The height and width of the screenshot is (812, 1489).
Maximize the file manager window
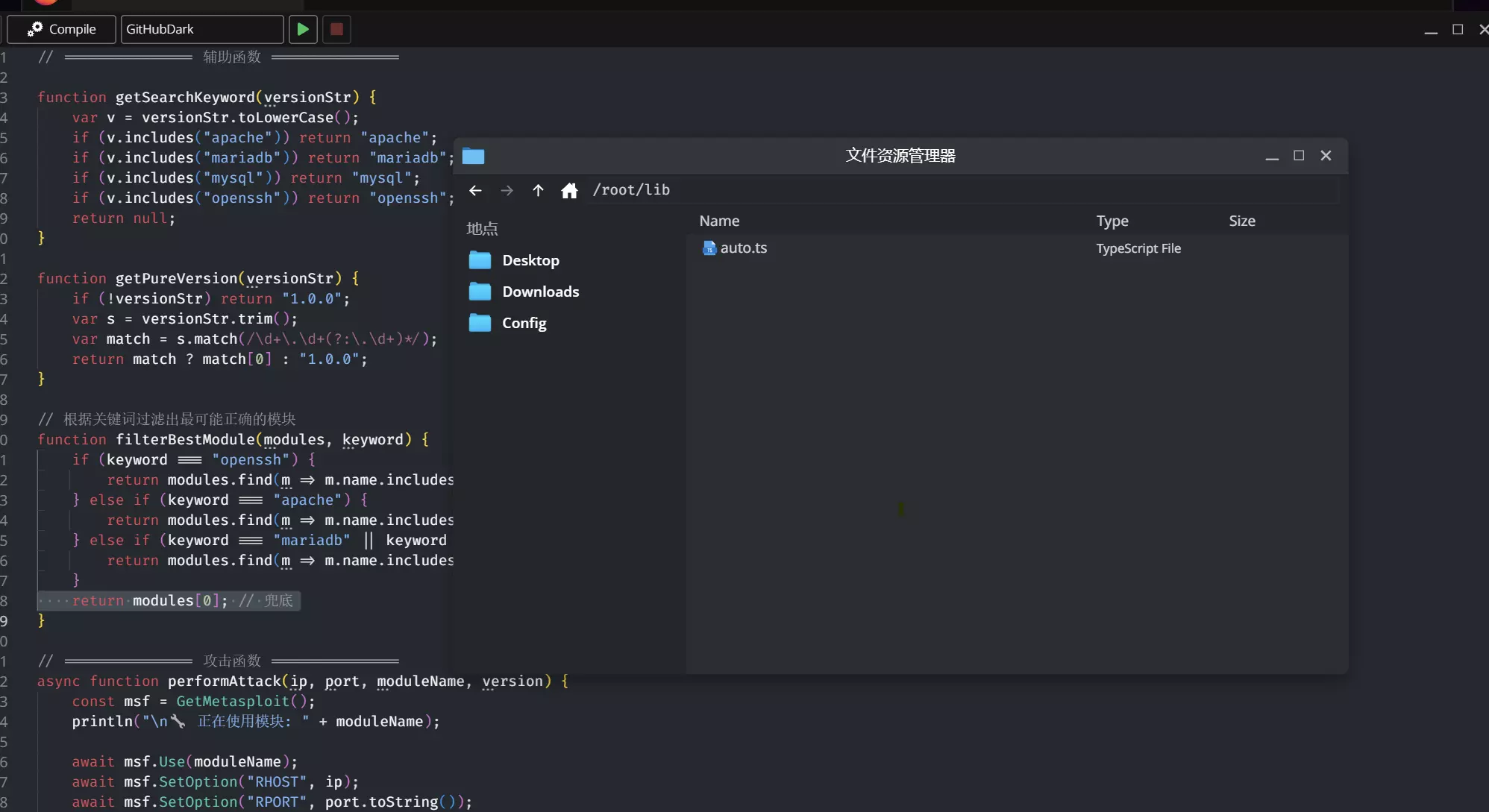click(1299, 155)
